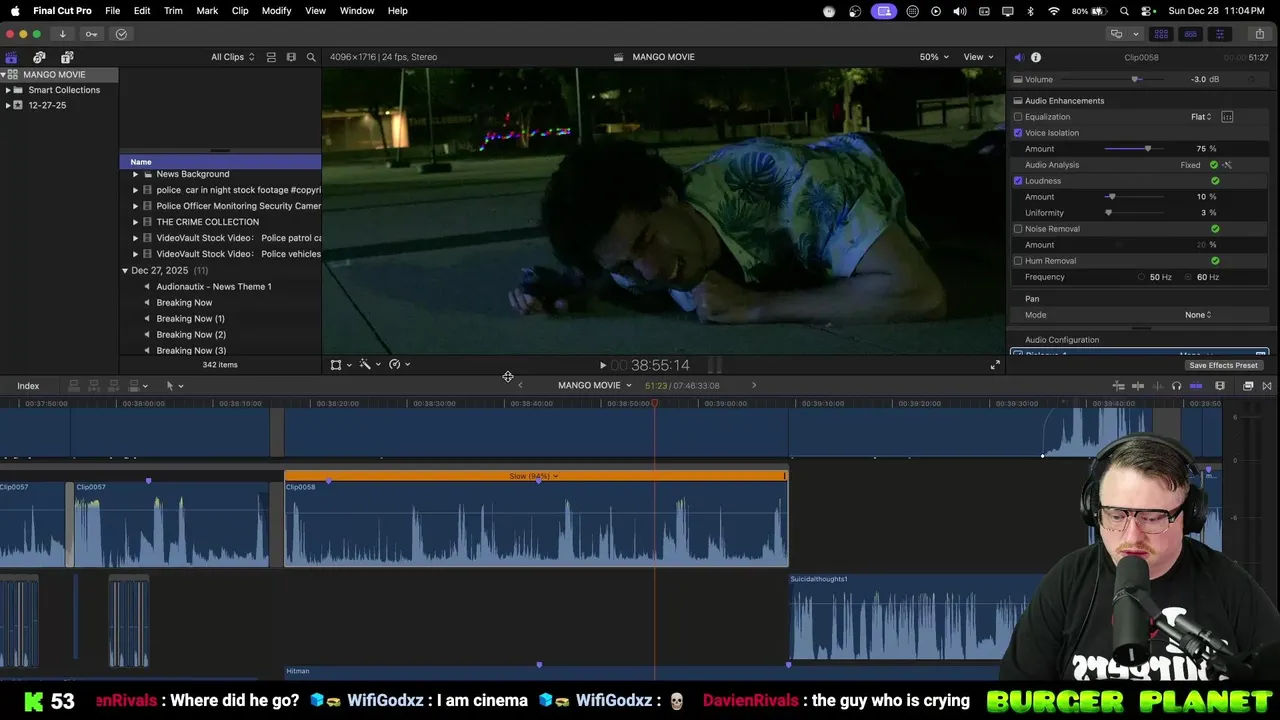Image resolution: width=1280 pixels, height=720 pixels.
Task: Click the Share export icon
Action: 1259,34
